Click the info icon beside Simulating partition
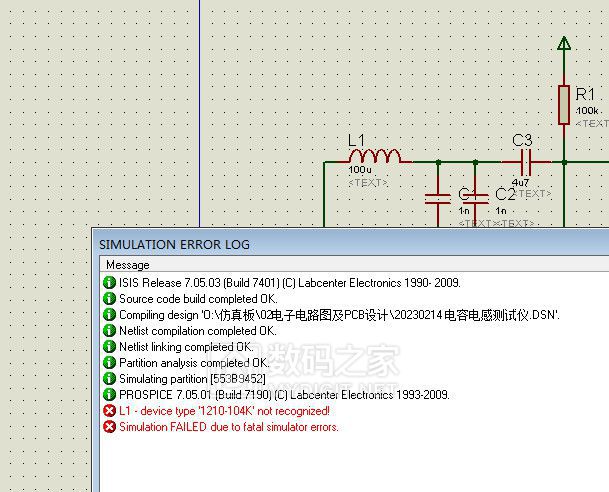Image resolution: width=609 pixels, height=492 pixels. point(110,379)
